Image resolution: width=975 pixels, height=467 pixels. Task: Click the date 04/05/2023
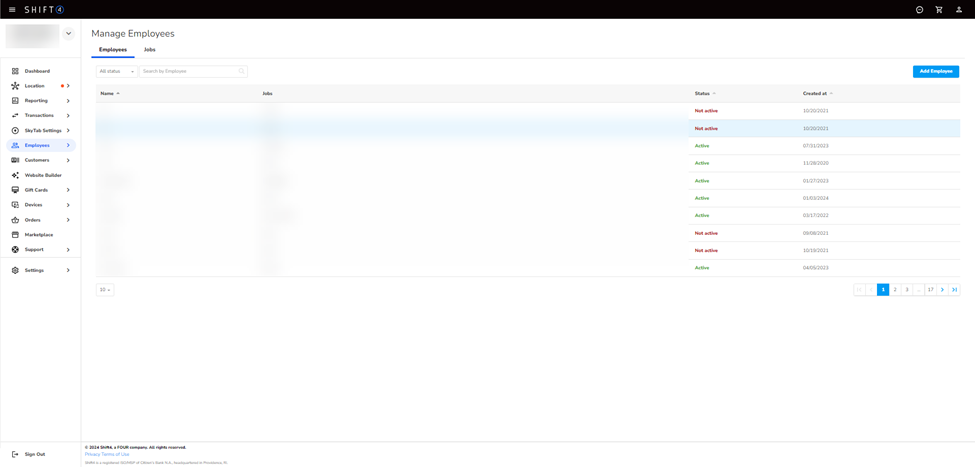(x=816, y=268)
